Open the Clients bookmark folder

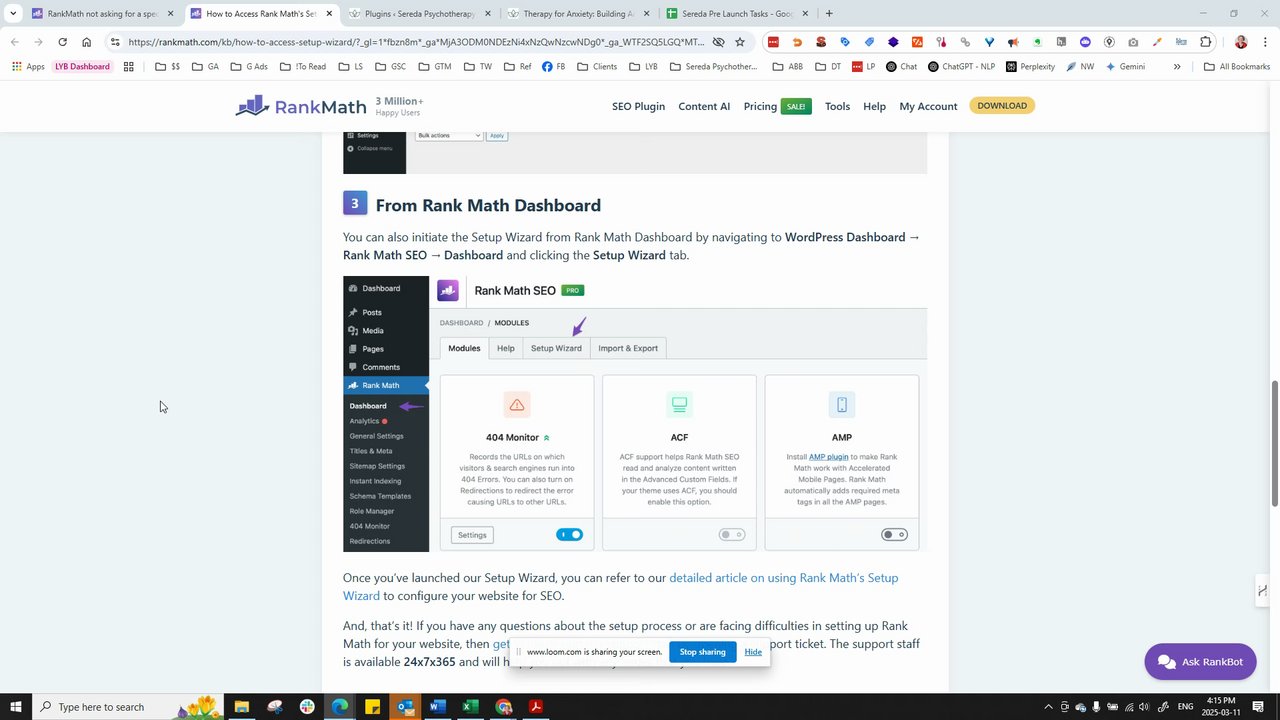tap(597, 67)
